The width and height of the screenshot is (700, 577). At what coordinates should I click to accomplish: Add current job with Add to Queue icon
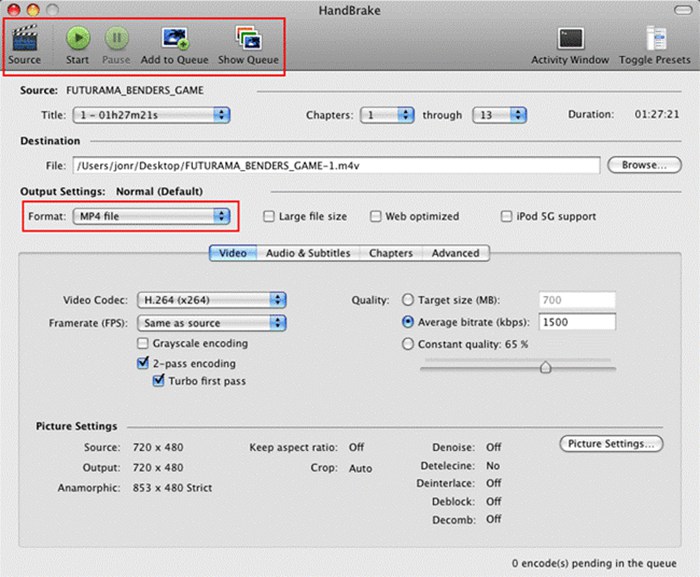tap(174, 39)
